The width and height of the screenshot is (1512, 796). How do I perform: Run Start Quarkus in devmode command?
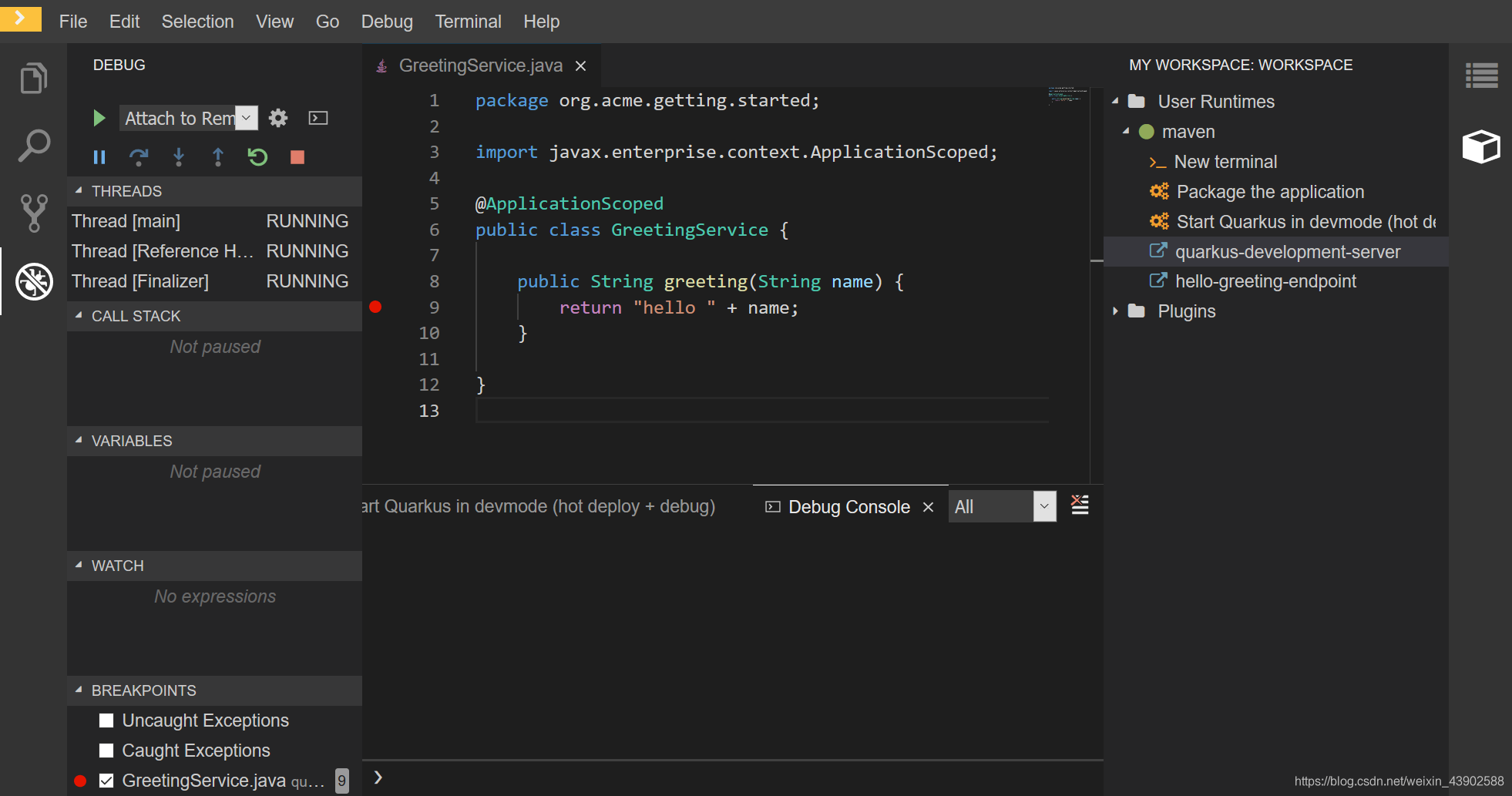click(x=1306, y=222)
